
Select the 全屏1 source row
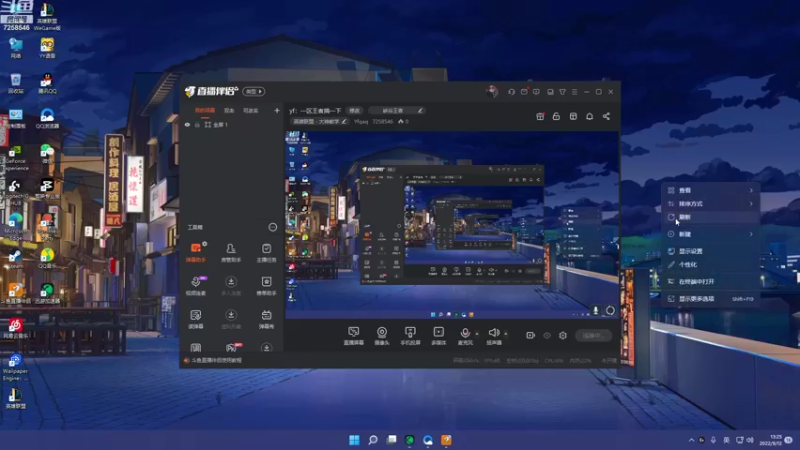(232, 124)
